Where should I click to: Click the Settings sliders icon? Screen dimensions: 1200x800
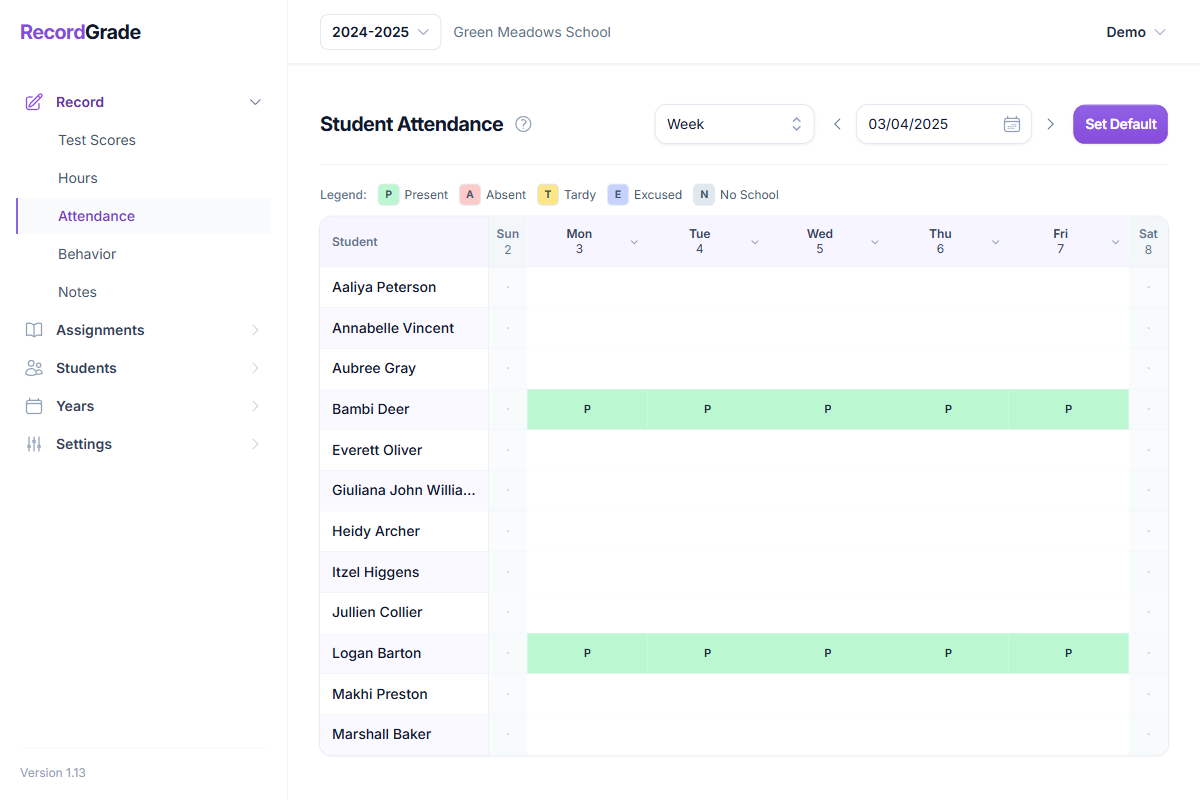[34, 444]
